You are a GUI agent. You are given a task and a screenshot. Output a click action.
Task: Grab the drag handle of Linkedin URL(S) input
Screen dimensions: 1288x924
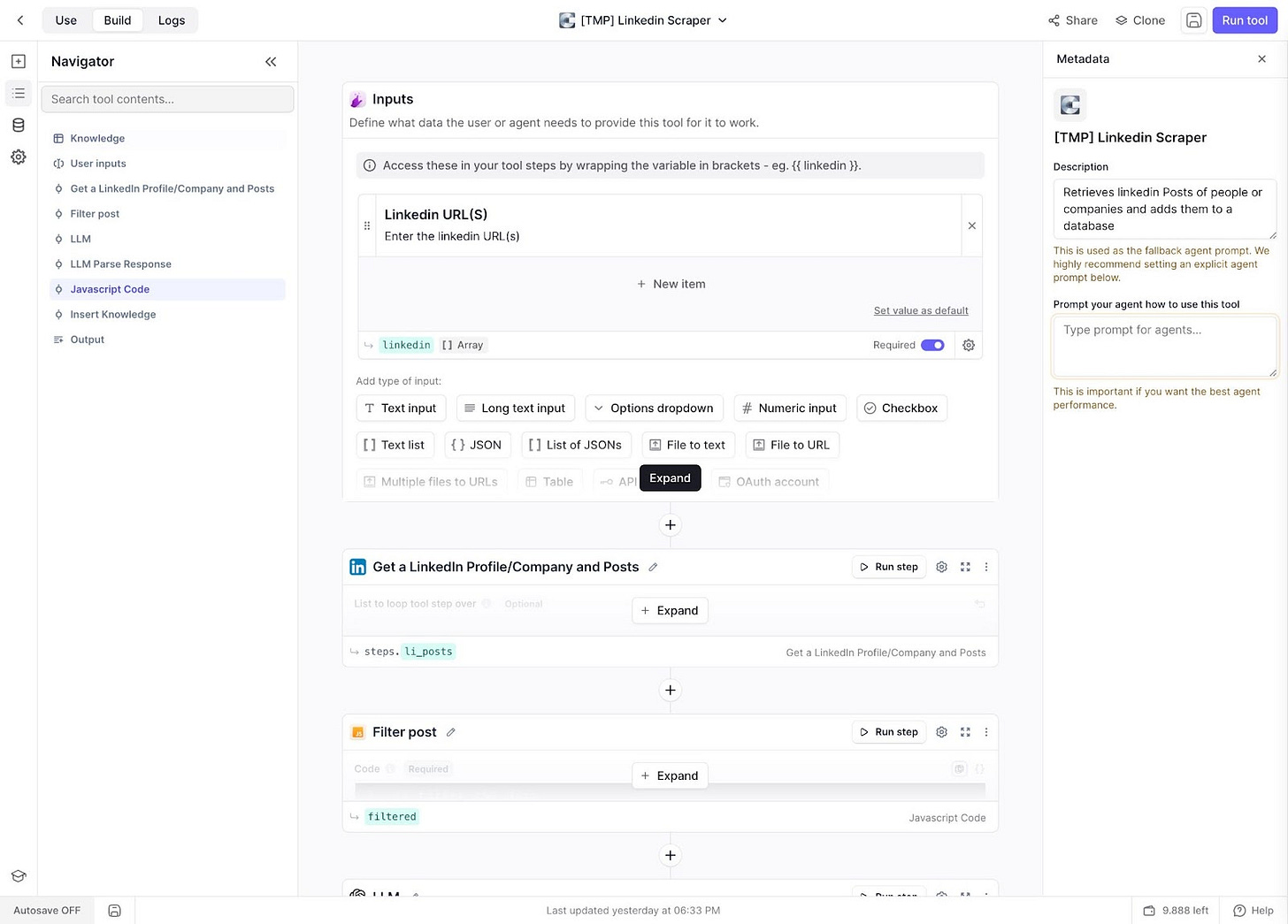[367, 225]
